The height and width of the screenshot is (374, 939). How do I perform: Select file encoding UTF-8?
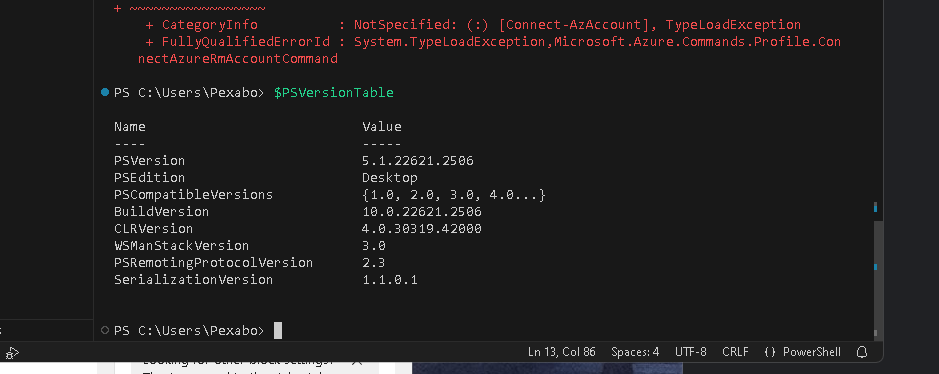690,352
